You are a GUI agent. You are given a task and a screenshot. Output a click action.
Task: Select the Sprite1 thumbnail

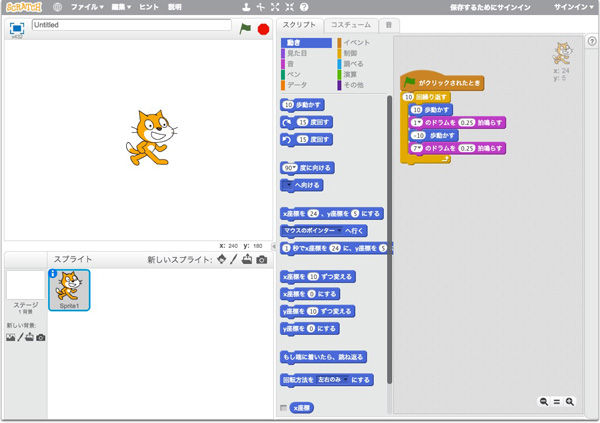(69, 290)
